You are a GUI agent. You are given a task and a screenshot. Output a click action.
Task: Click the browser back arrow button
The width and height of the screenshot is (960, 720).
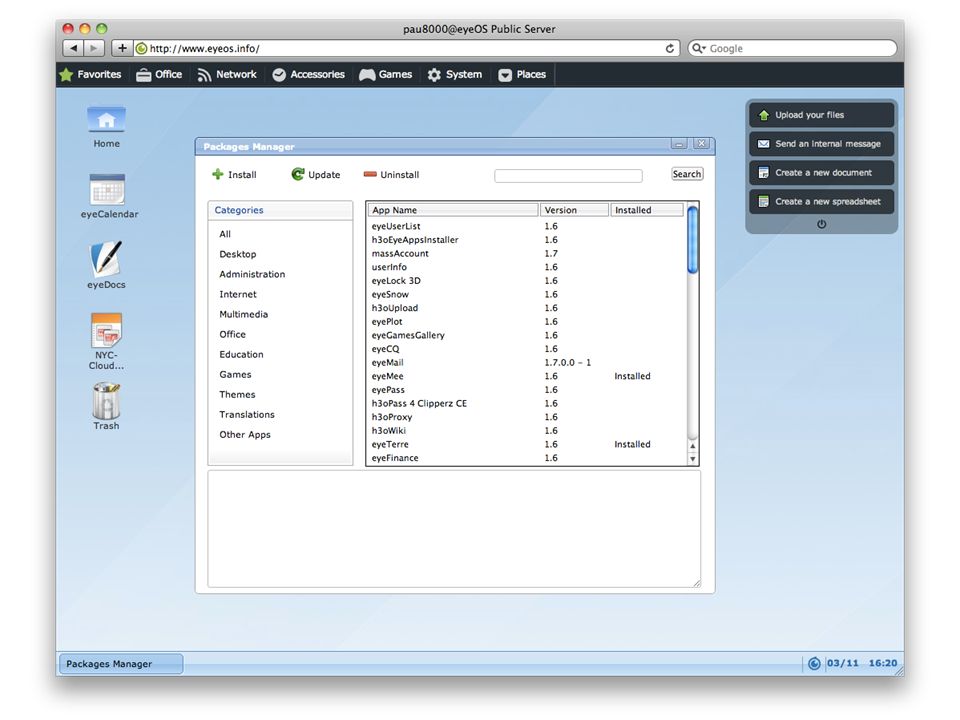tap(73, 48)
